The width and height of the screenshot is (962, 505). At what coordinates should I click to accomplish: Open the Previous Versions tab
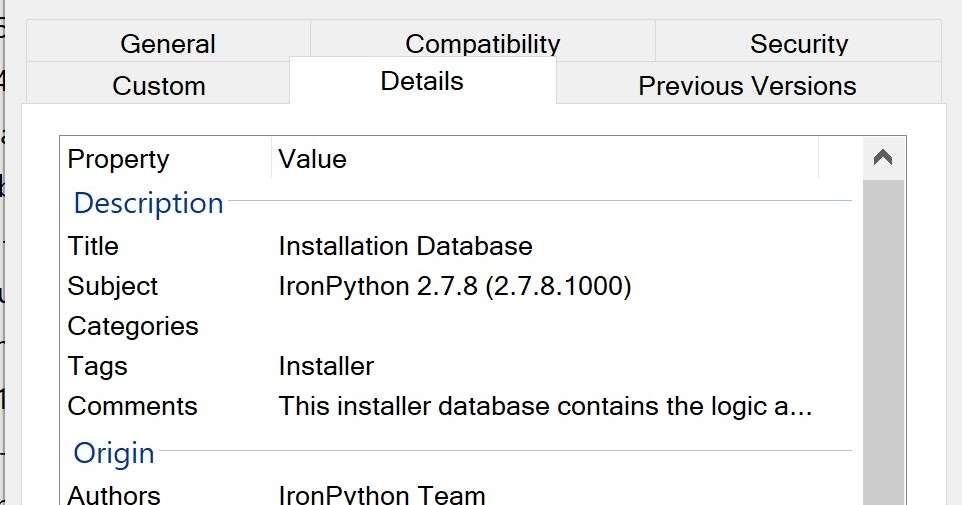pos(747,83)
